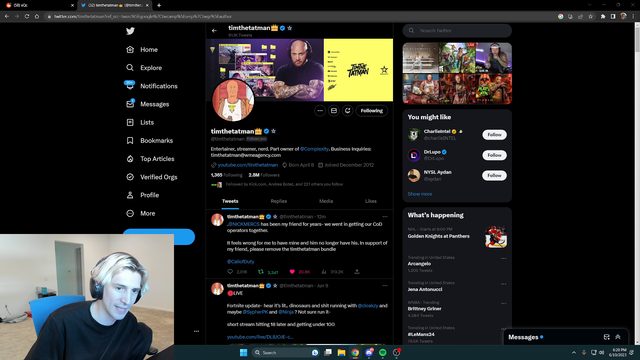This screenshot has width=640, height=360.
Task: Follow NYSL Aydan
Action: [494, 176]
